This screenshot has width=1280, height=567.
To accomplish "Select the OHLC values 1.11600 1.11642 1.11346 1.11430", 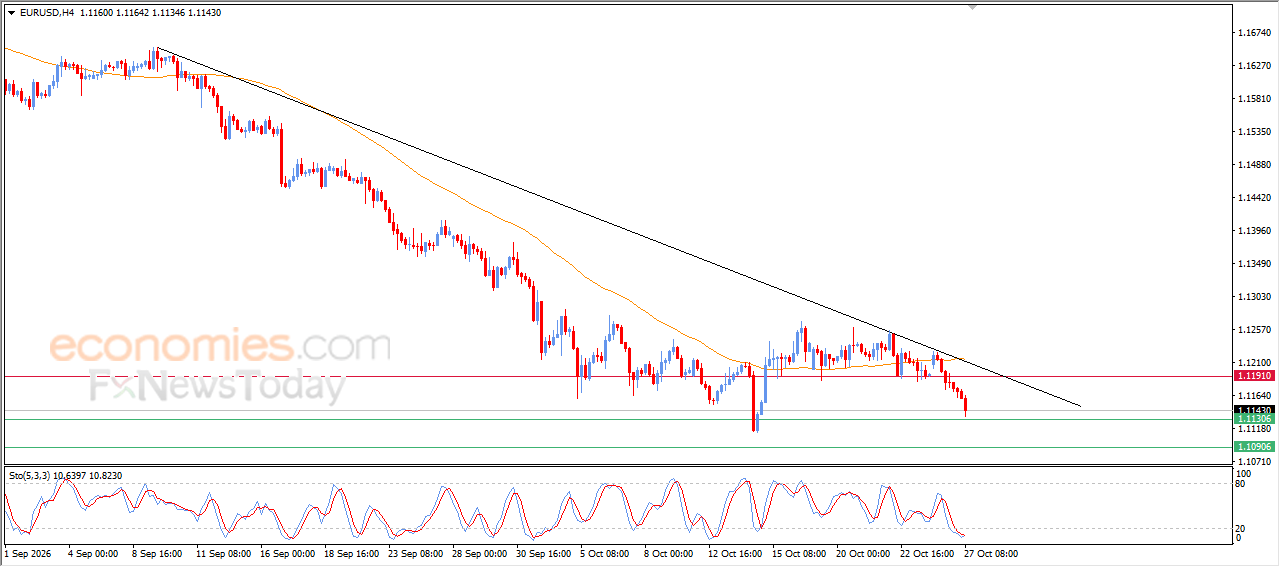I will click(x=149, y=12).
